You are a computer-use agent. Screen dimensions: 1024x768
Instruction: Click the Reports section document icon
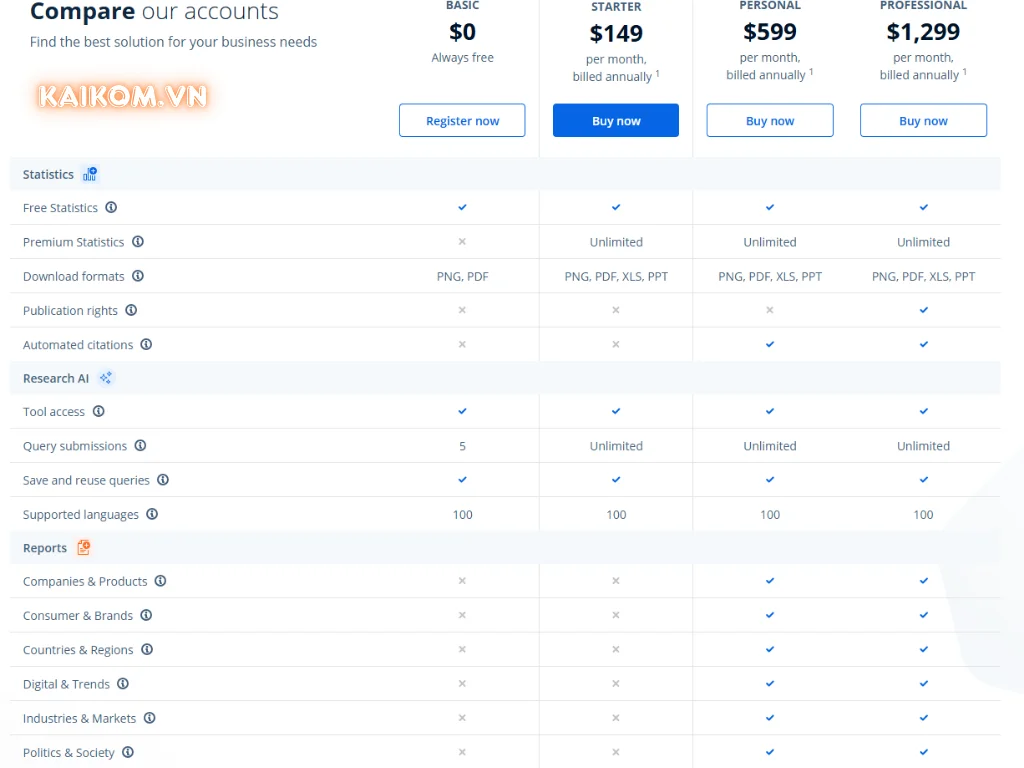click(x=84, y=548)
